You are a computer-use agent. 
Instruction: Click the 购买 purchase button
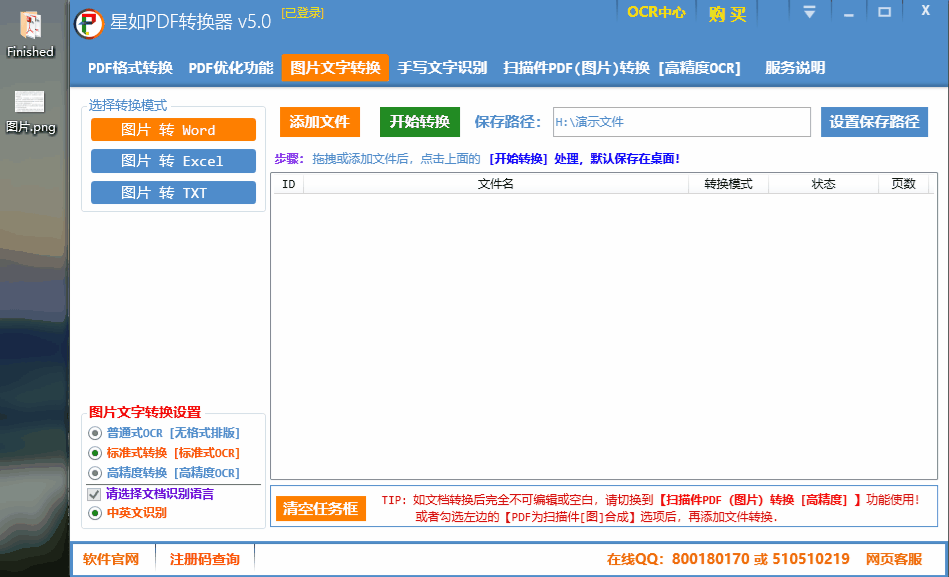click(x=727, y=13)
